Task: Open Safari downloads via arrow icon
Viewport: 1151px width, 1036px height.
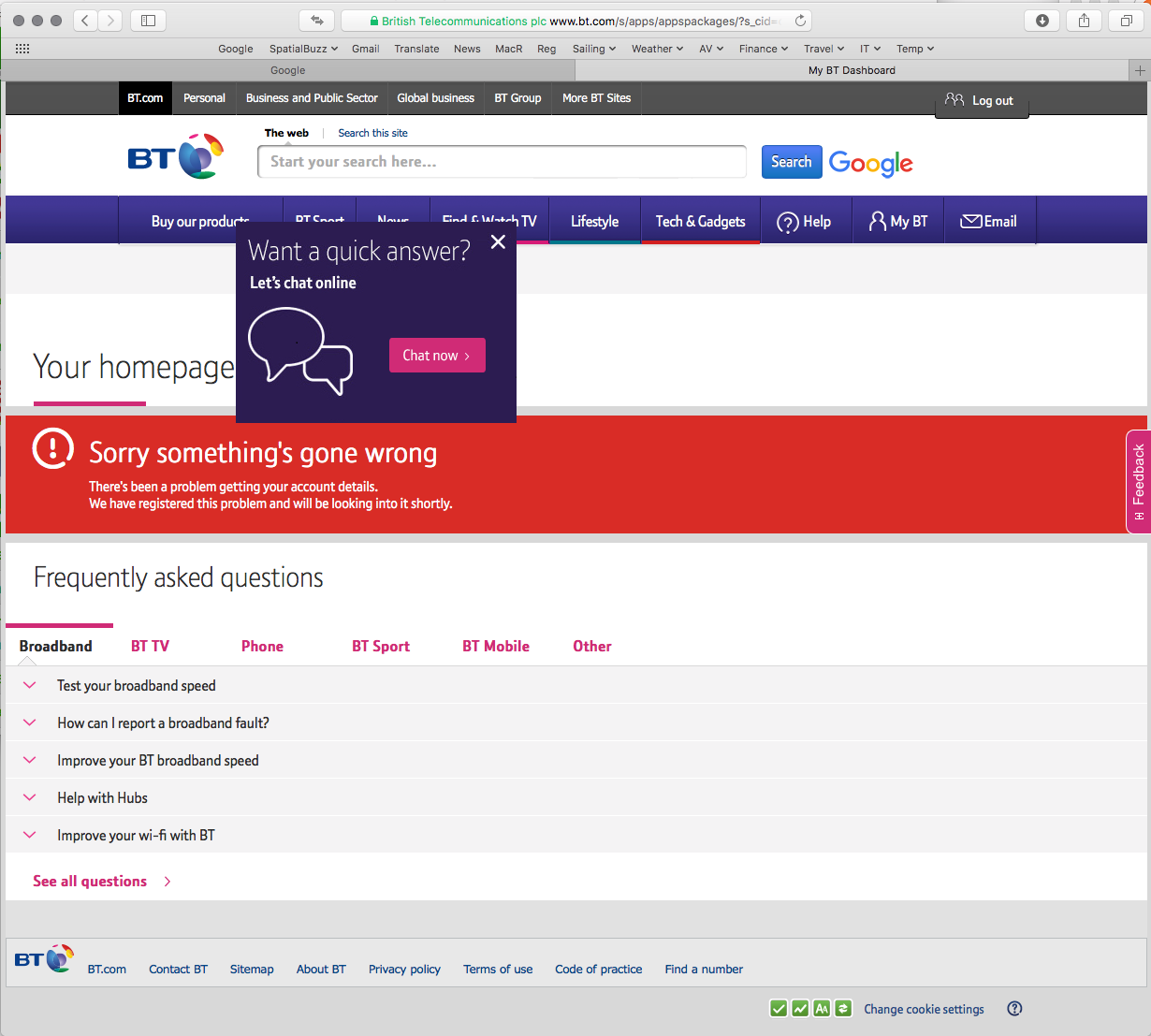Action: pos(1042,20)
